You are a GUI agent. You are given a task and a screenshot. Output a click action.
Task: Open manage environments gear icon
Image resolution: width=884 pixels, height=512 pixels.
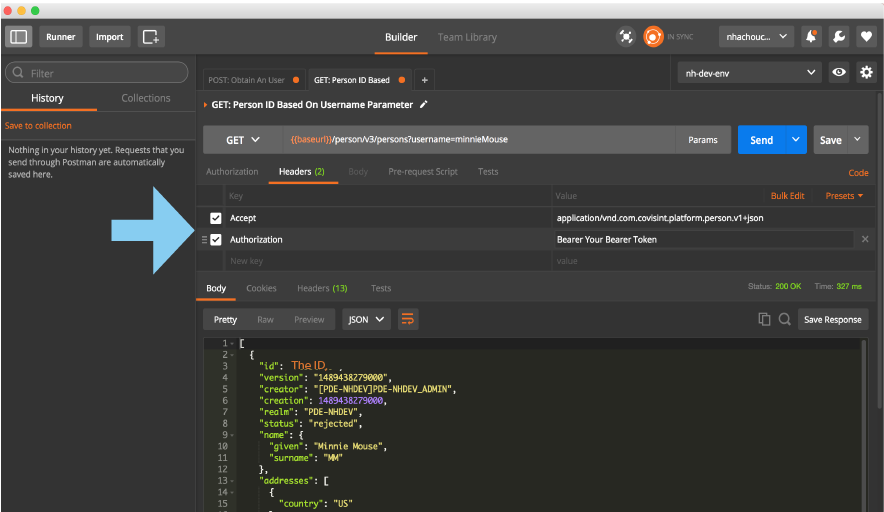866,73
